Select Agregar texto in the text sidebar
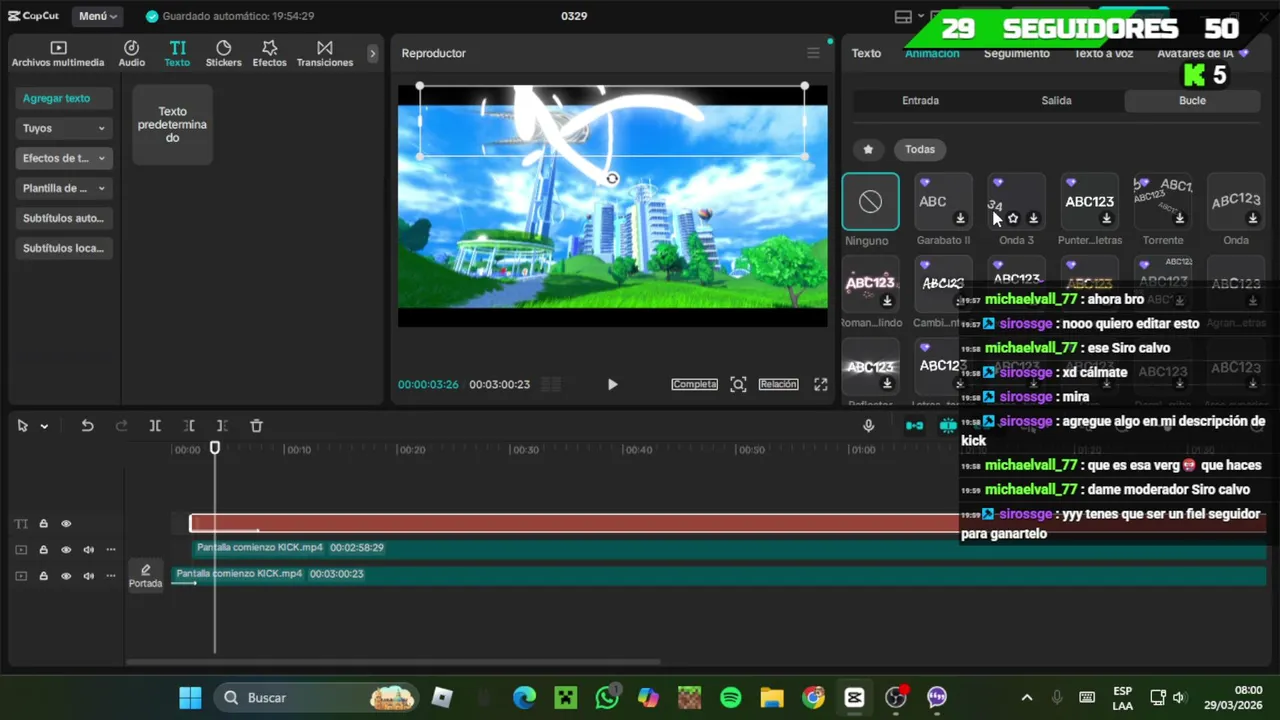1280x720 pixels. coord(66,98)
